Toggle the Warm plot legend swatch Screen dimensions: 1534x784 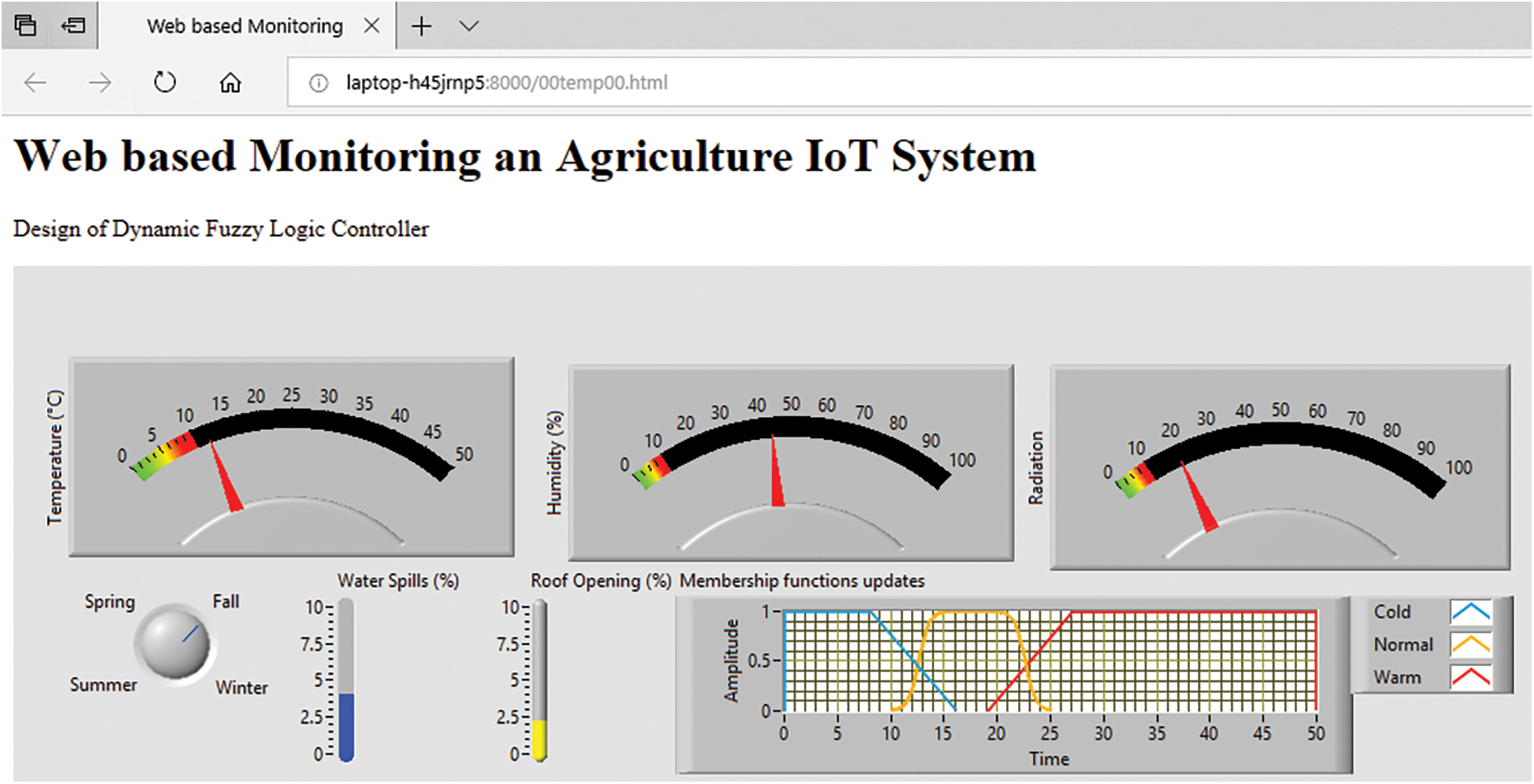(x=1470, y=677)
